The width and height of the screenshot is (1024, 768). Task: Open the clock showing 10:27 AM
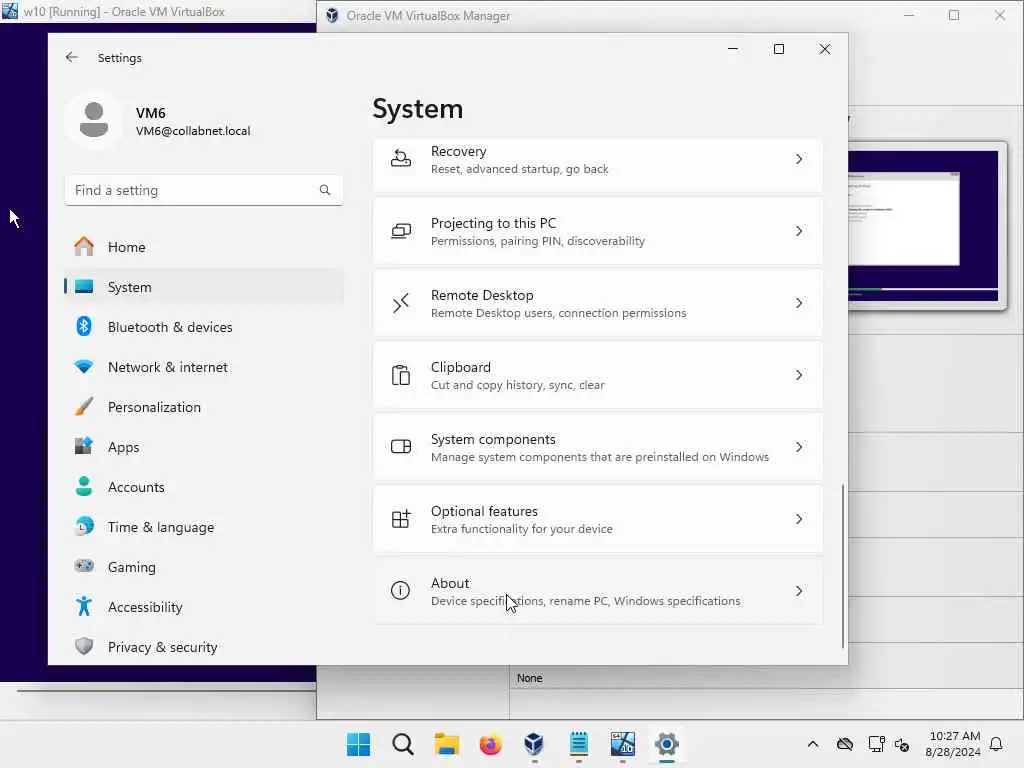(x=953, y=744)
